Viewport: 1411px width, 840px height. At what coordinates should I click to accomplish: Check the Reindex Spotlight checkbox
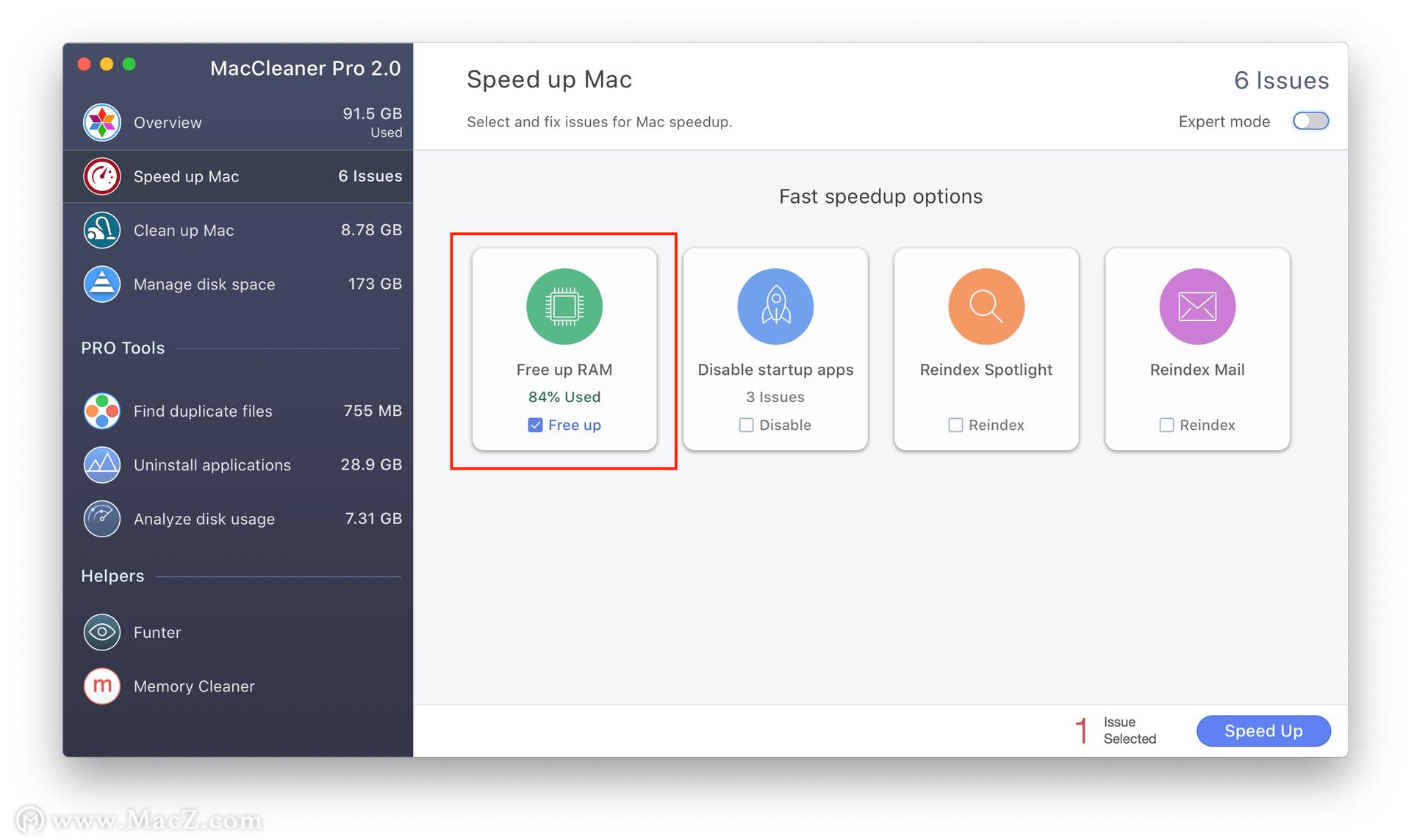point(955,425)
